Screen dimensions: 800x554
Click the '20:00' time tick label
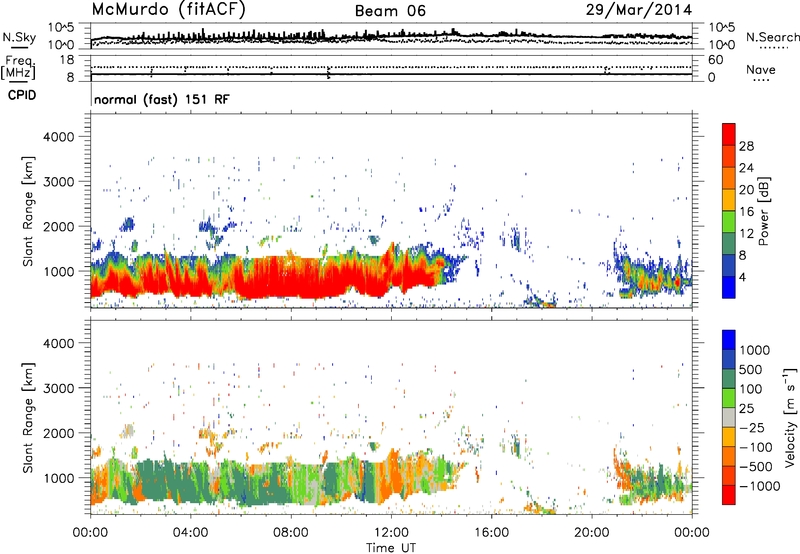coord(592,533)
